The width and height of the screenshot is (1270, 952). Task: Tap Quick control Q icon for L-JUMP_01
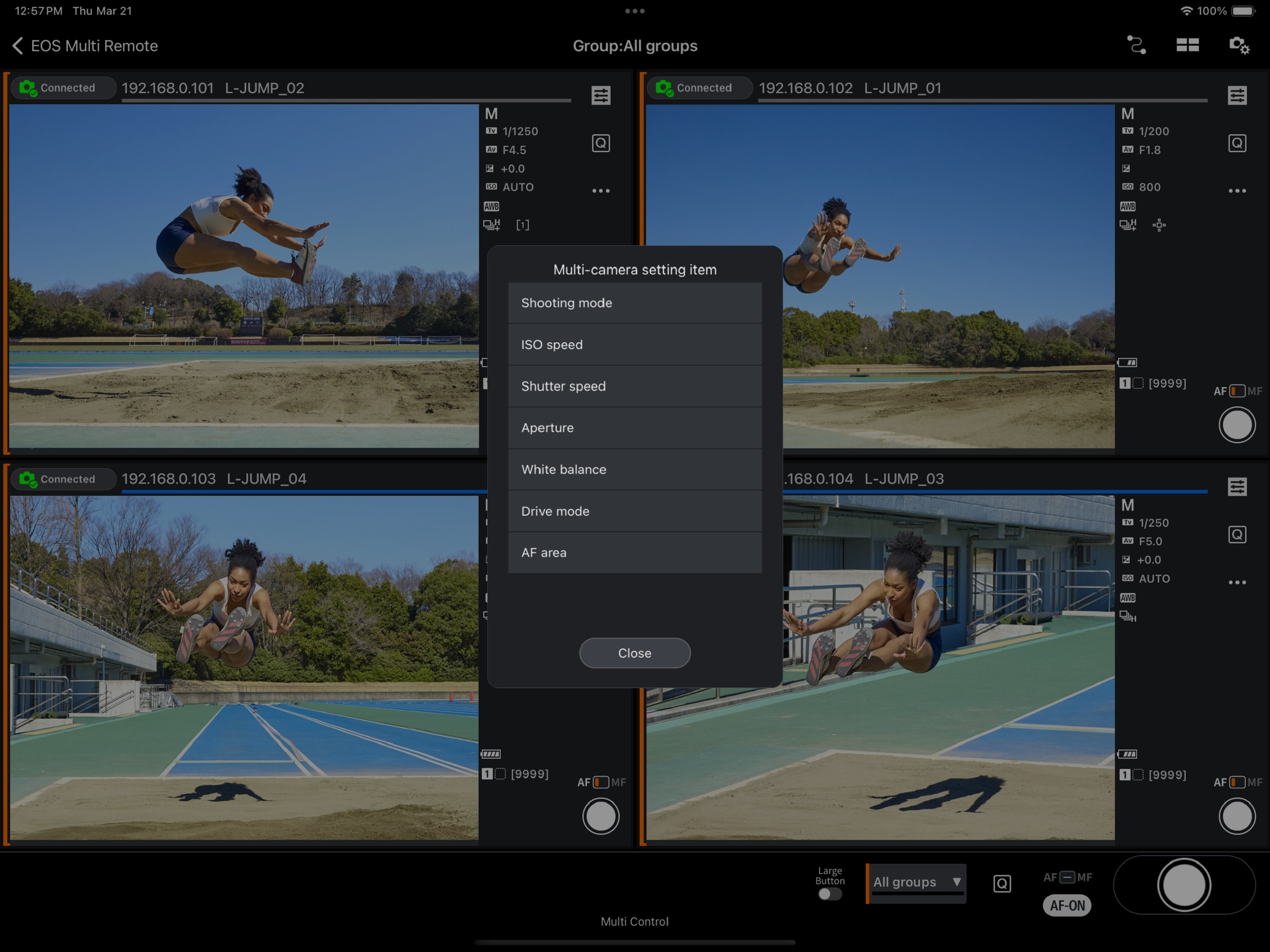click(x=1237, y=143)
